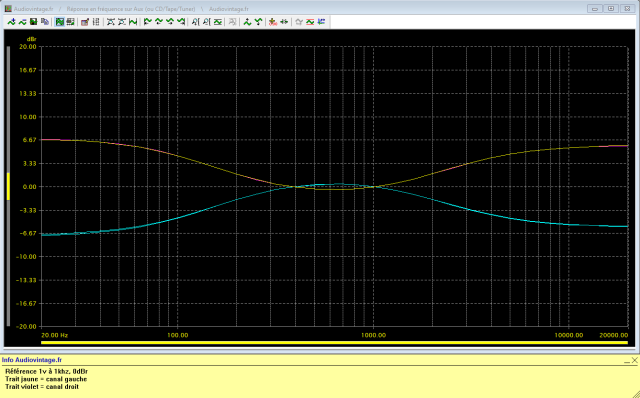Click the copy-to-clipboard icon in the toolbar
The height and width of the screenshot is (398, 640).
tap(45, 22)
